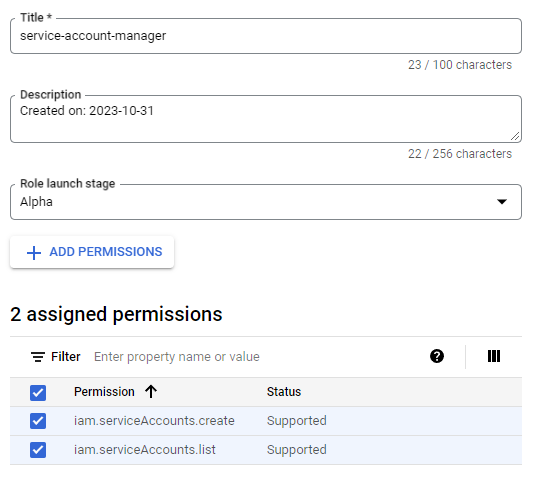Focus the Title field with service-account-manager

tap(266, 36)
